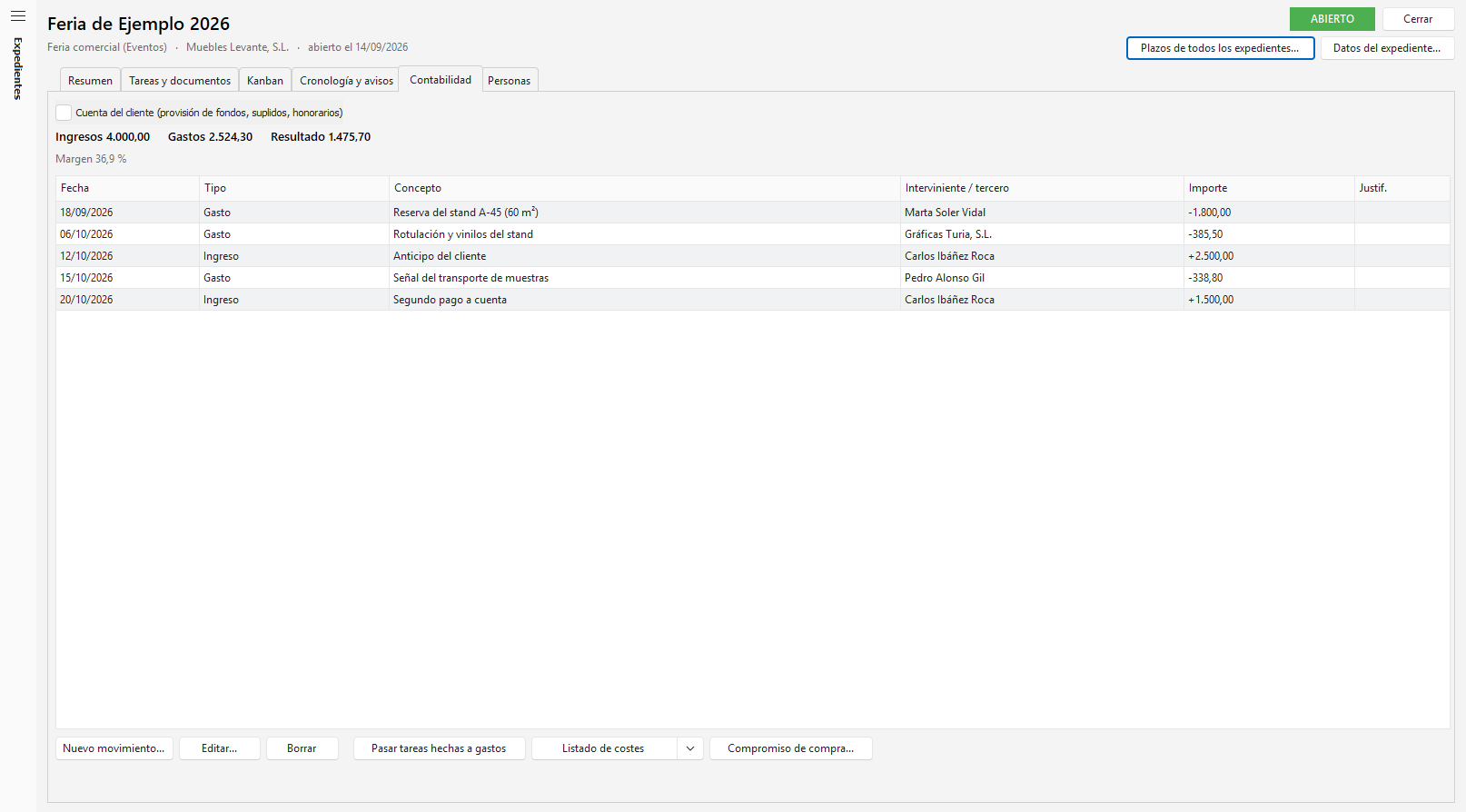Switch to the Kanban tab

tap(265, 80)
